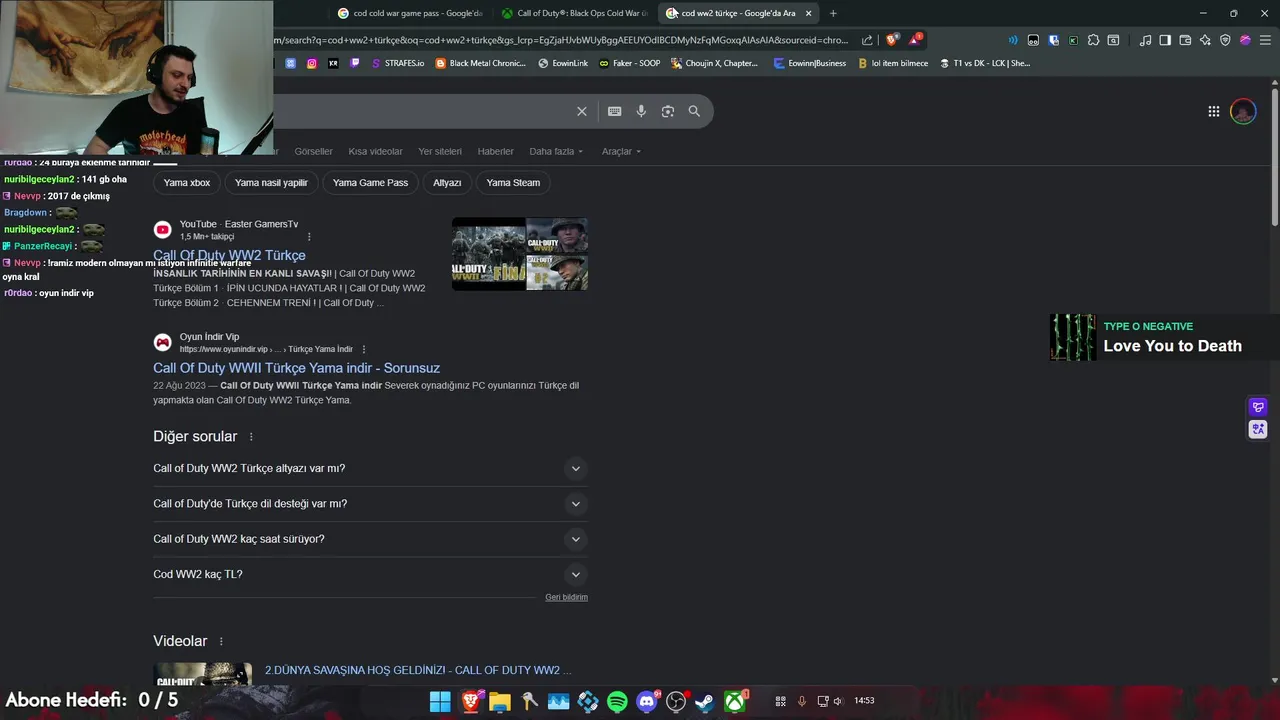The width and height of the screenshot is (1280, 720).
Task: Switch to the Haberler results tab
Action: click(495, 151)
